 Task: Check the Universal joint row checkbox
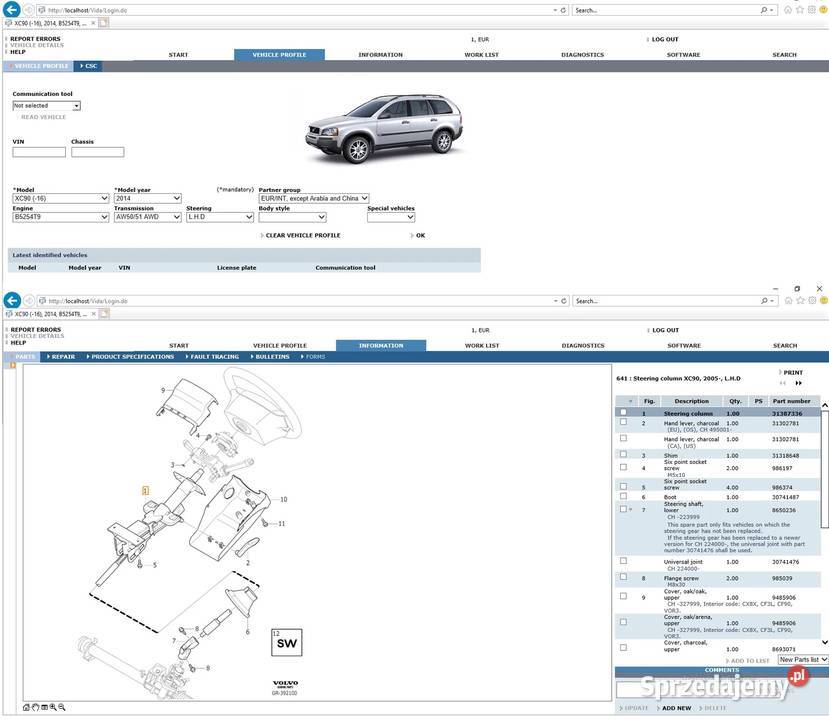click(623, 561)
